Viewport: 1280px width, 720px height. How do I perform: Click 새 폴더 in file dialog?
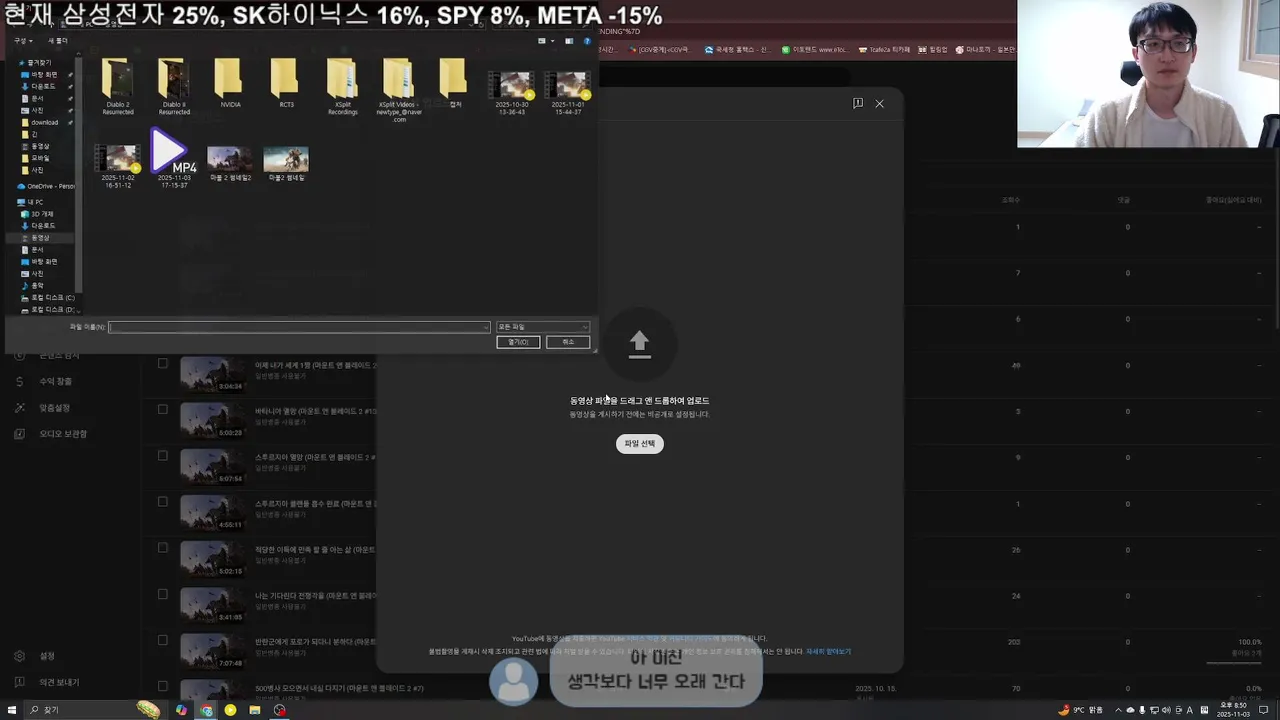[x=58, y=41]
